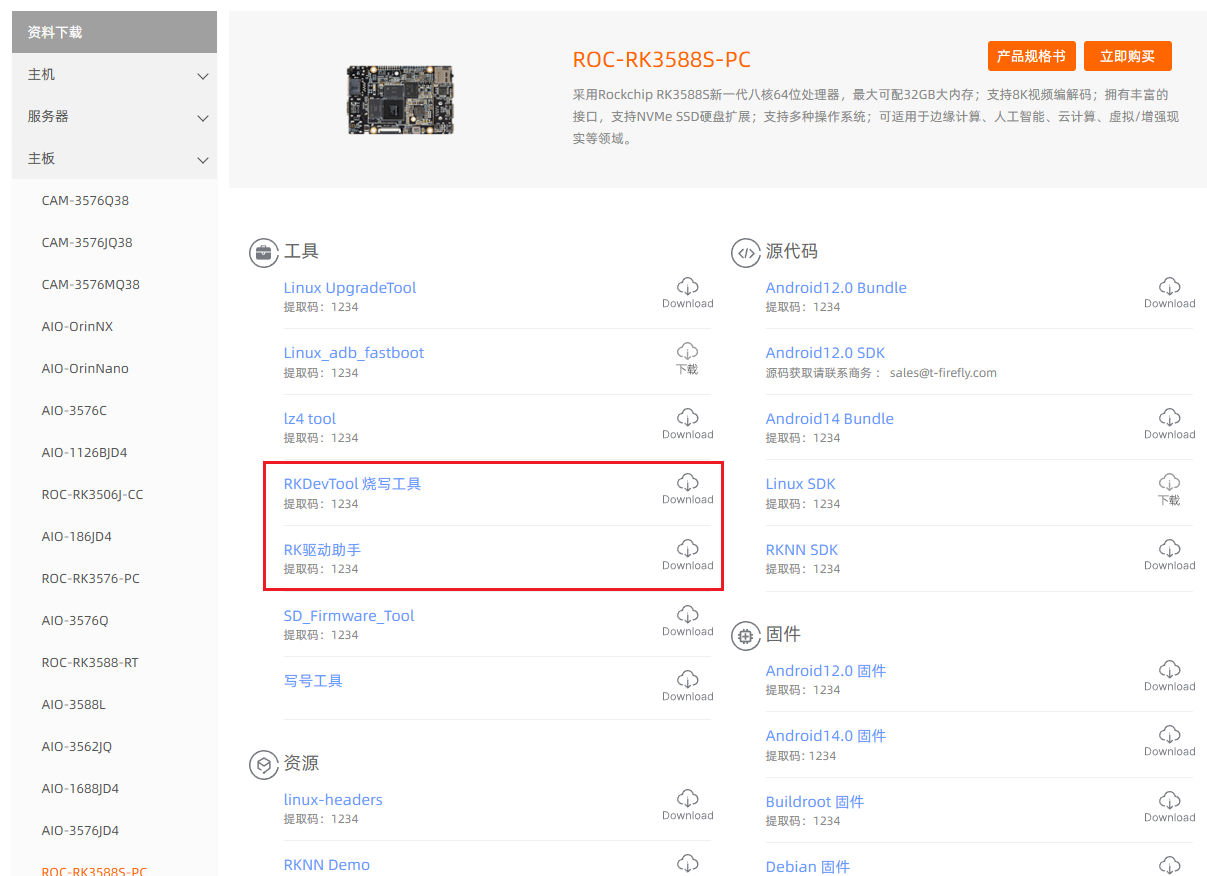Open the linux-headers link
The width and height of the screenshot is (1207, 876).
point(333,800)
